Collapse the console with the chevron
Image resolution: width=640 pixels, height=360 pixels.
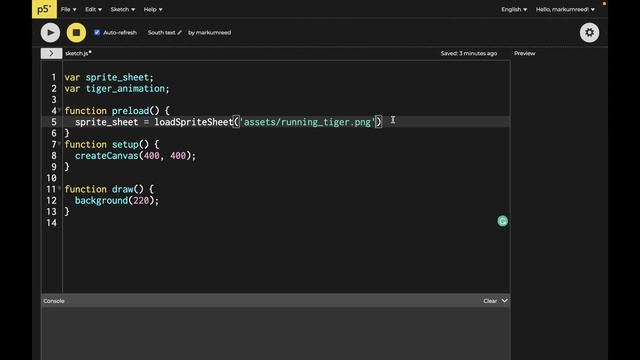coord(504,301)
